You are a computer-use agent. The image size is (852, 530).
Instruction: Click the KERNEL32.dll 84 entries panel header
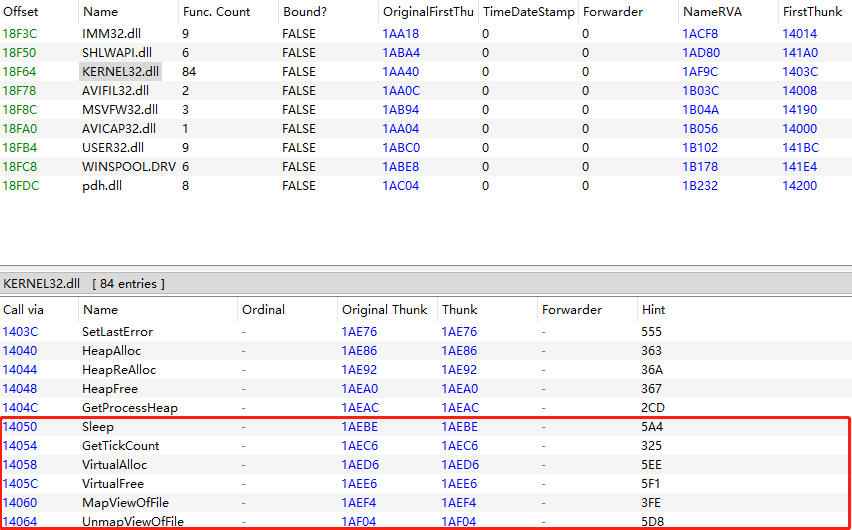tap(426, 284)
